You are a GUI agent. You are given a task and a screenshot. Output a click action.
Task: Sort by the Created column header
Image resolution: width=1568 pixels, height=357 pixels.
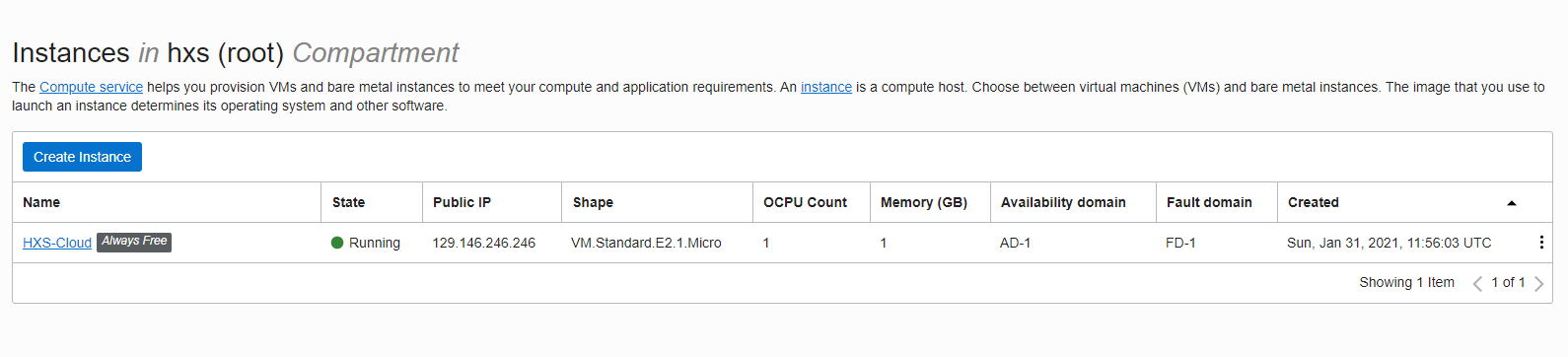tap(1314, 202)
